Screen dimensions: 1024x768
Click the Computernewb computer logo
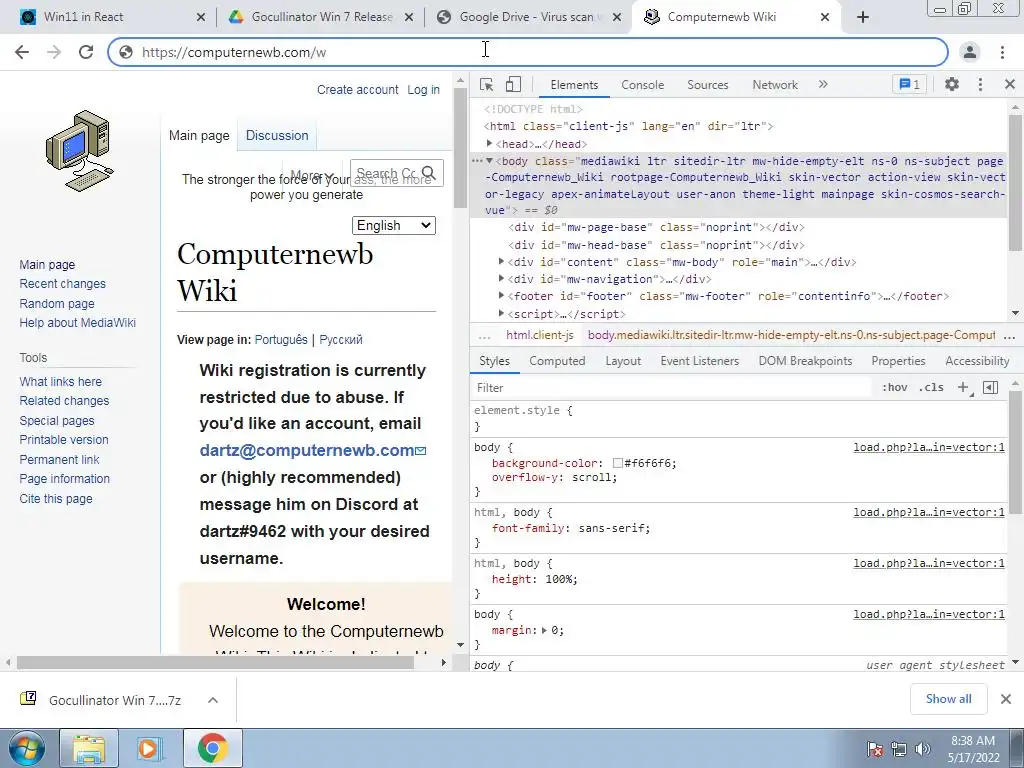tap(80, 151)
